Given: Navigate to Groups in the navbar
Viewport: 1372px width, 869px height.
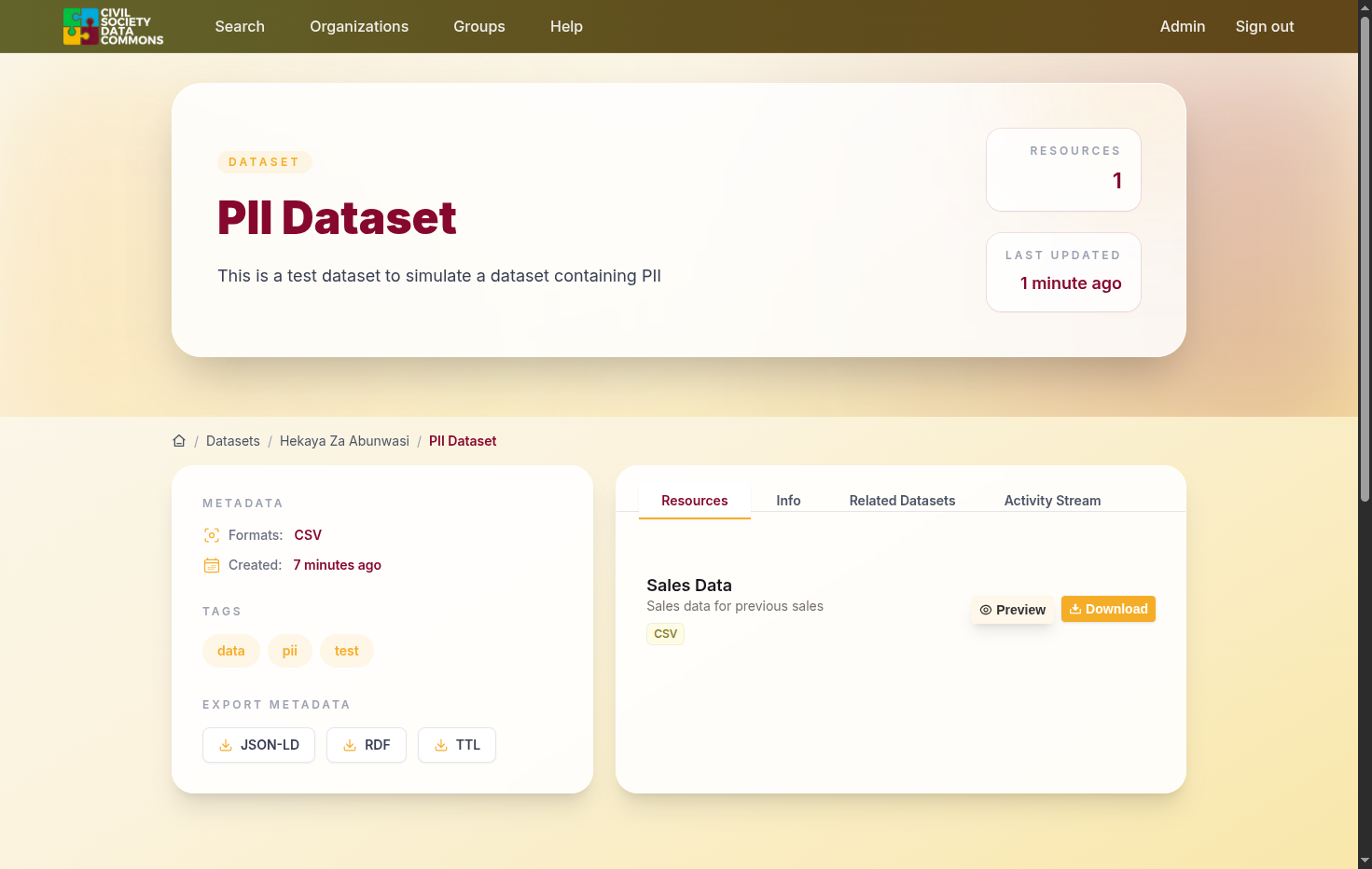Looking at the screenshot, I should 479,26.
